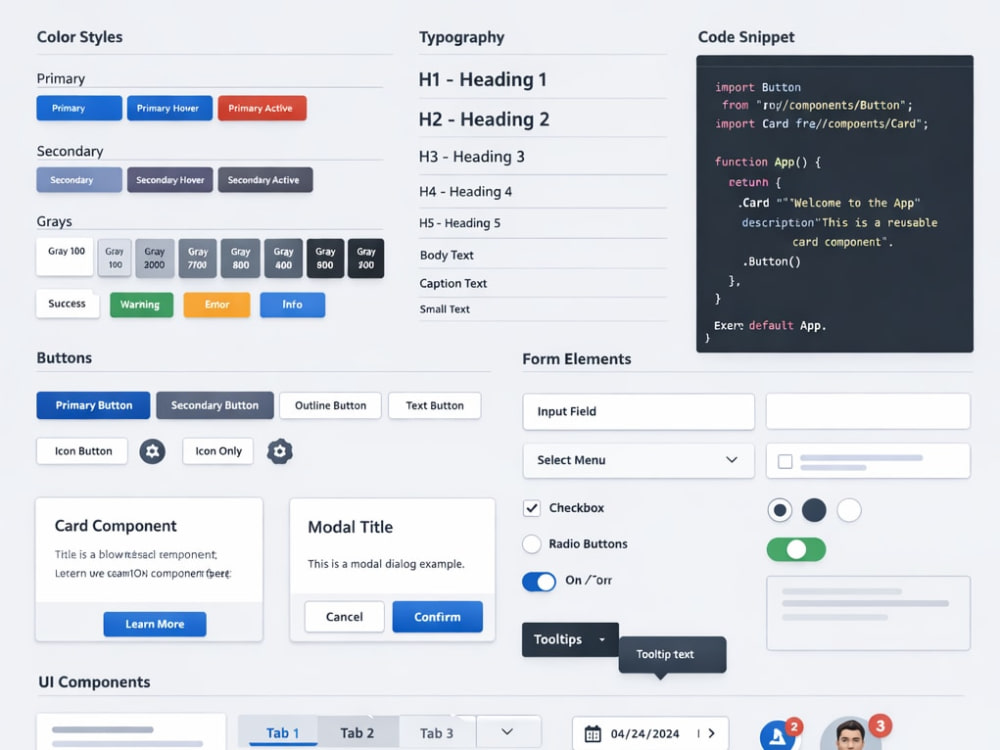This screenshot has height=750, width=1000.
Task: Click the Text Button
Action: click(x=434, y=406)
